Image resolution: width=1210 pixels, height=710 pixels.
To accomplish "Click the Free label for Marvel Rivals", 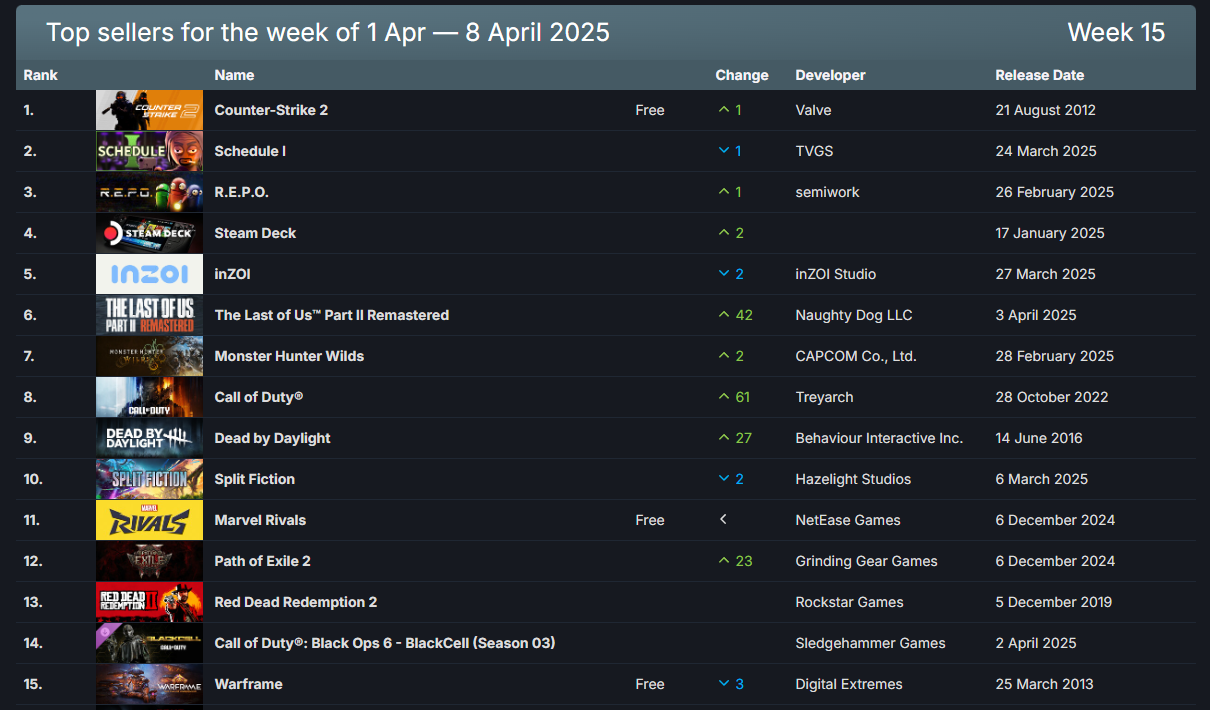I will tap(650, 520).
